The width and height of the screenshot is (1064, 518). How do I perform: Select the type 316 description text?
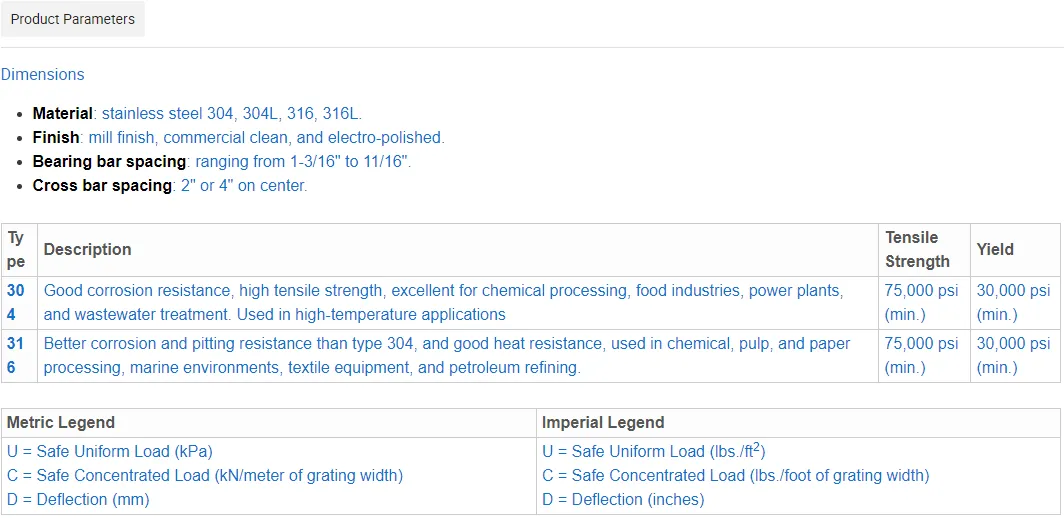(x=446, y=355)
